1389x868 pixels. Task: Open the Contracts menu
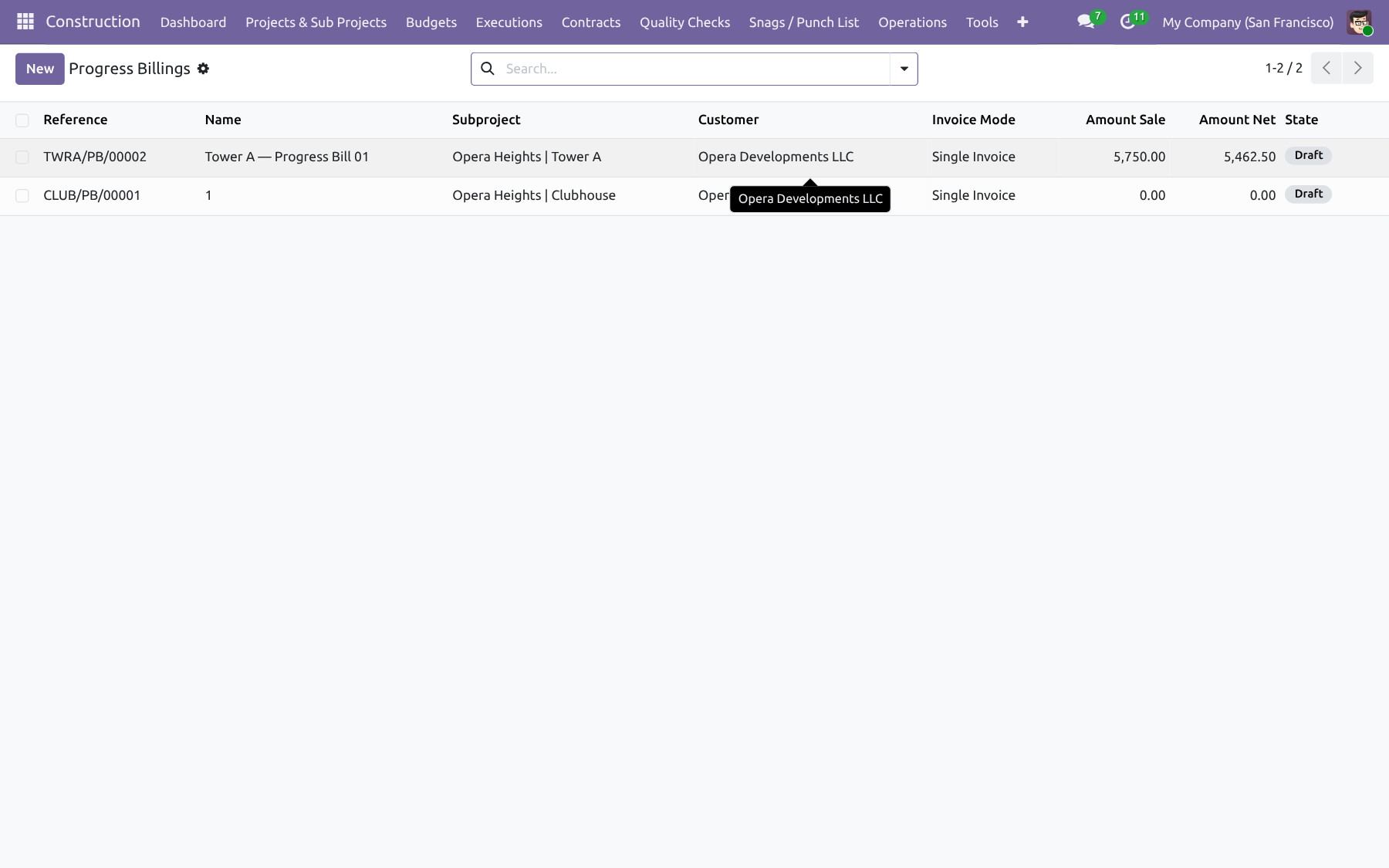coord(591,22)
